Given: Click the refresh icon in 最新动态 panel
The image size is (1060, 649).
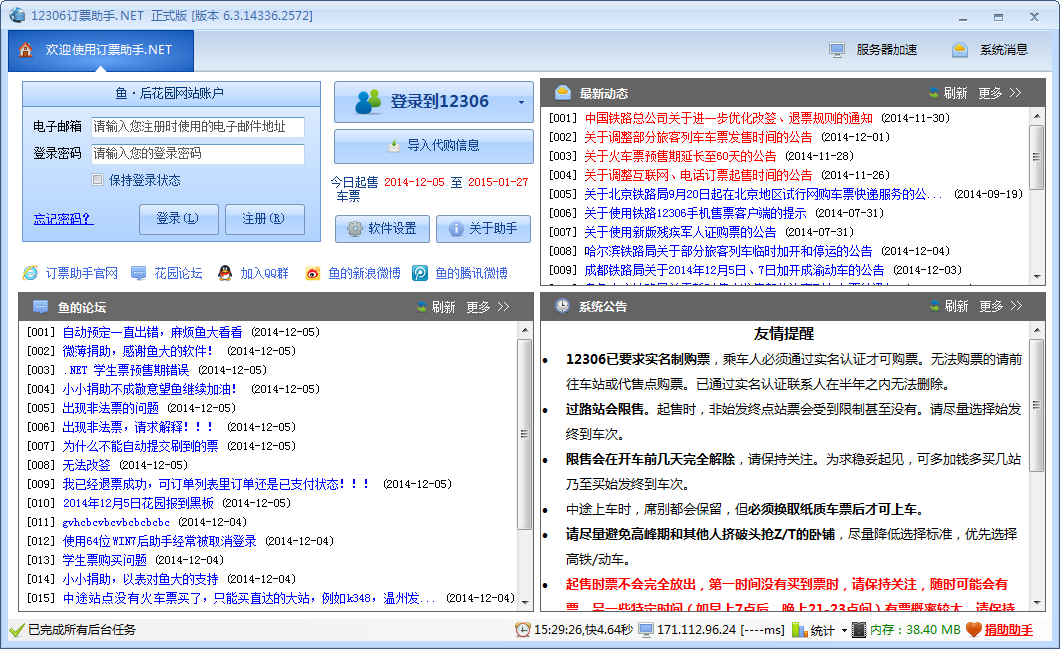Looking at the screenshot, I should 934,93.
